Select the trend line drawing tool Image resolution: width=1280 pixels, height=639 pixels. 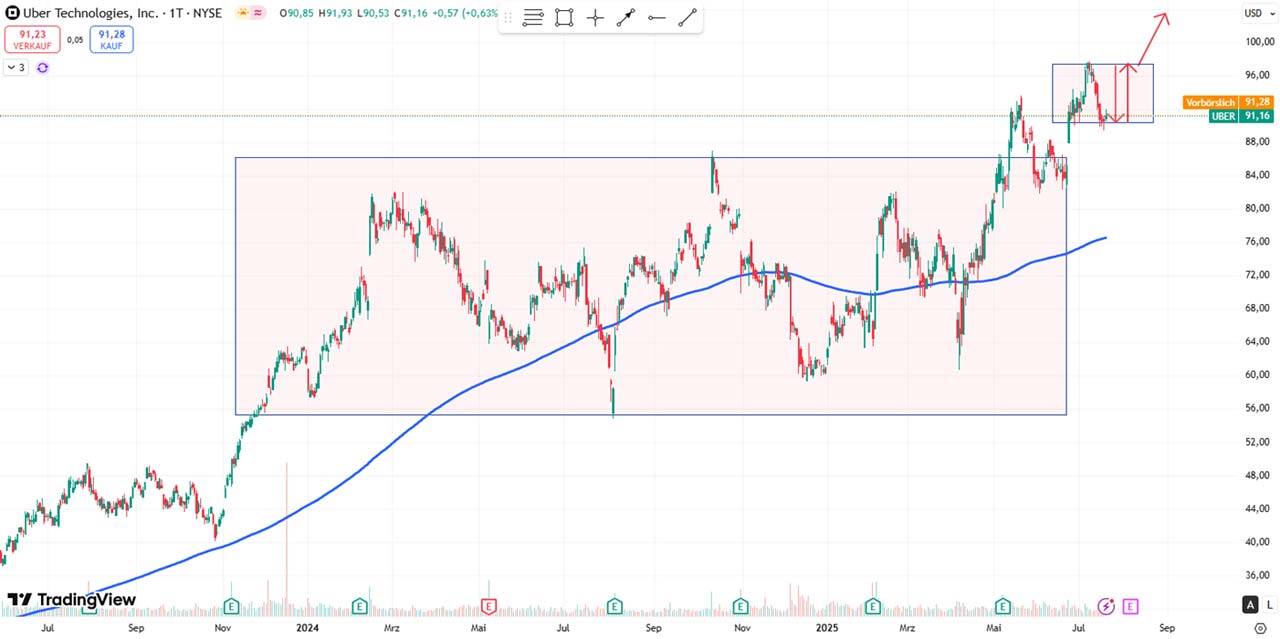tap(688, 17)
